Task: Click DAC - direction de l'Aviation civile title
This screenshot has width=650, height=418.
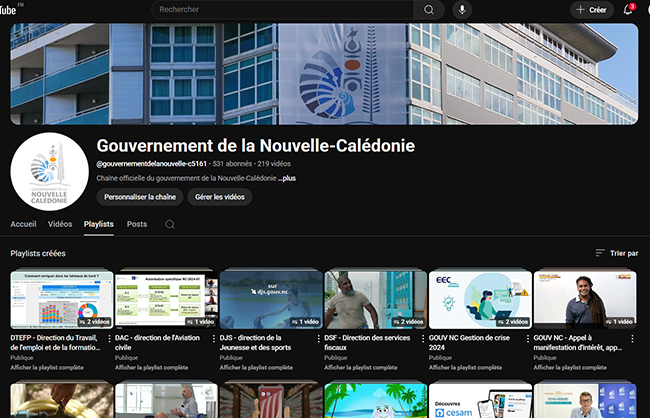Action: [158, 343]
